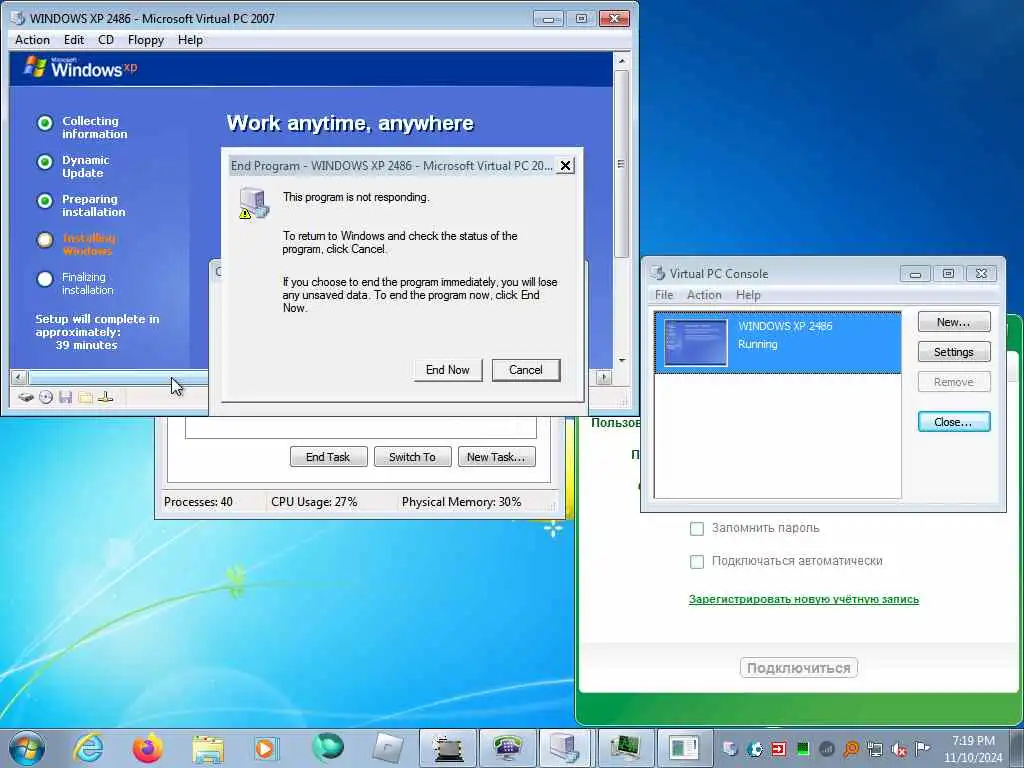Switch to the Virtual PC taskbar button
Screen dimensions: 1024x768
(565, 748)
